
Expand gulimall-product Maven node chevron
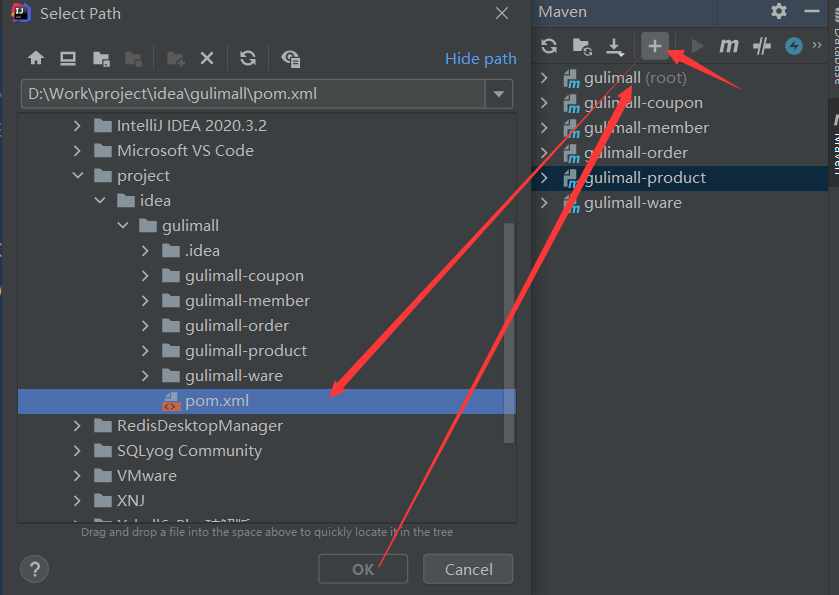coord(544,178)
